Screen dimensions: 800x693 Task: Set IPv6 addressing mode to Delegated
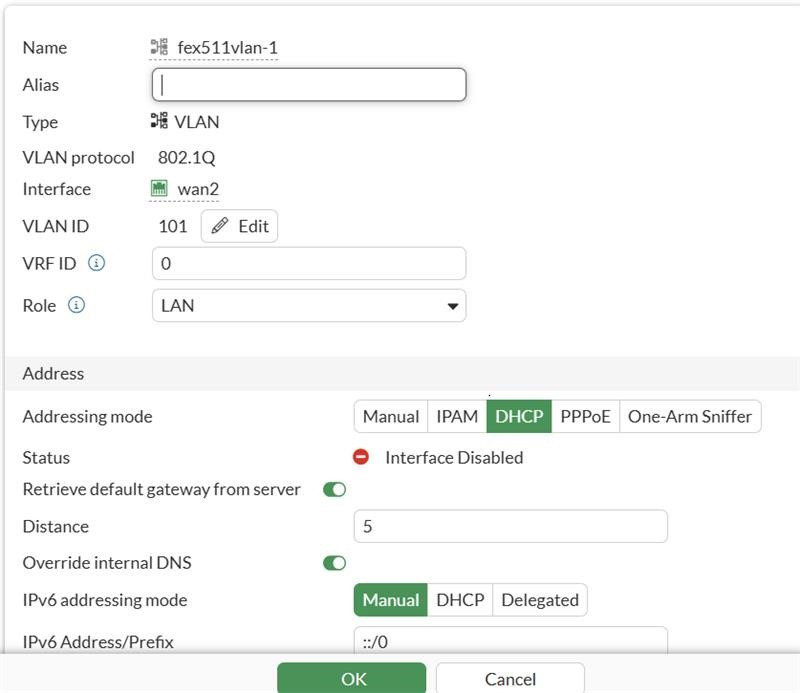tap(539, 600)
